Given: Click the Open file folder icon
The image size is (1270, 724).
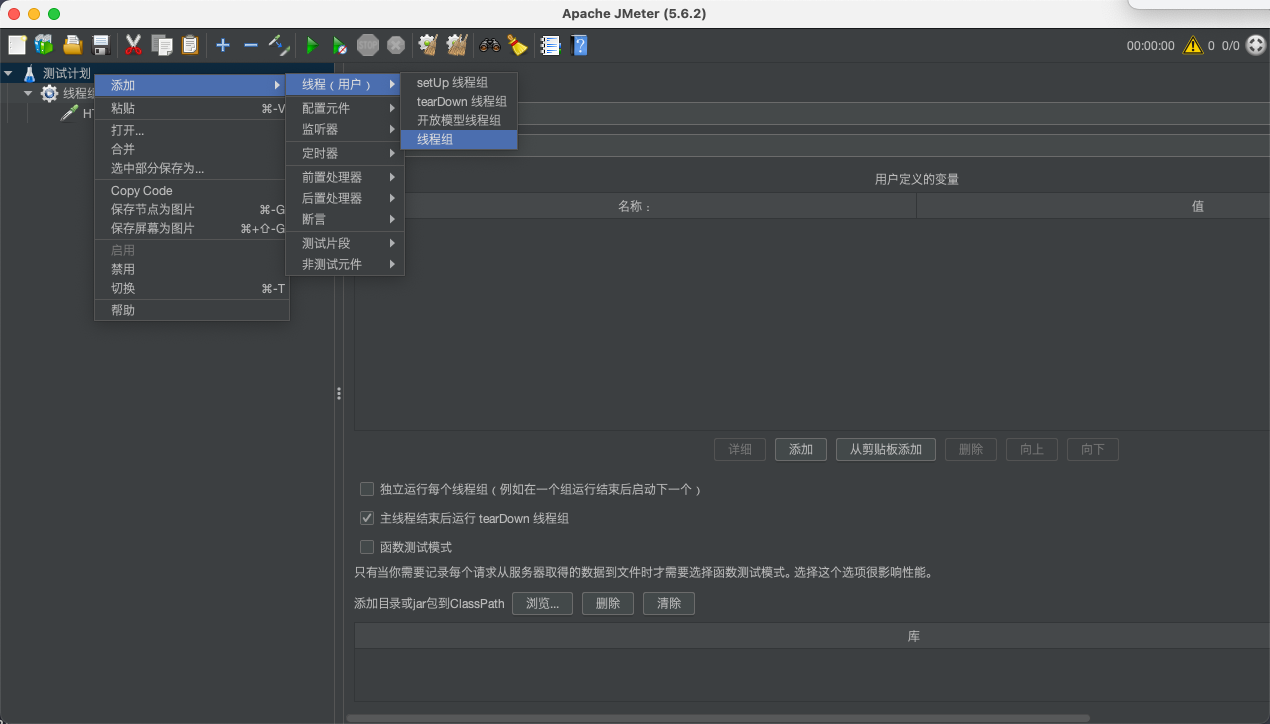Looking at the screenshot, I should coord(73,45).
